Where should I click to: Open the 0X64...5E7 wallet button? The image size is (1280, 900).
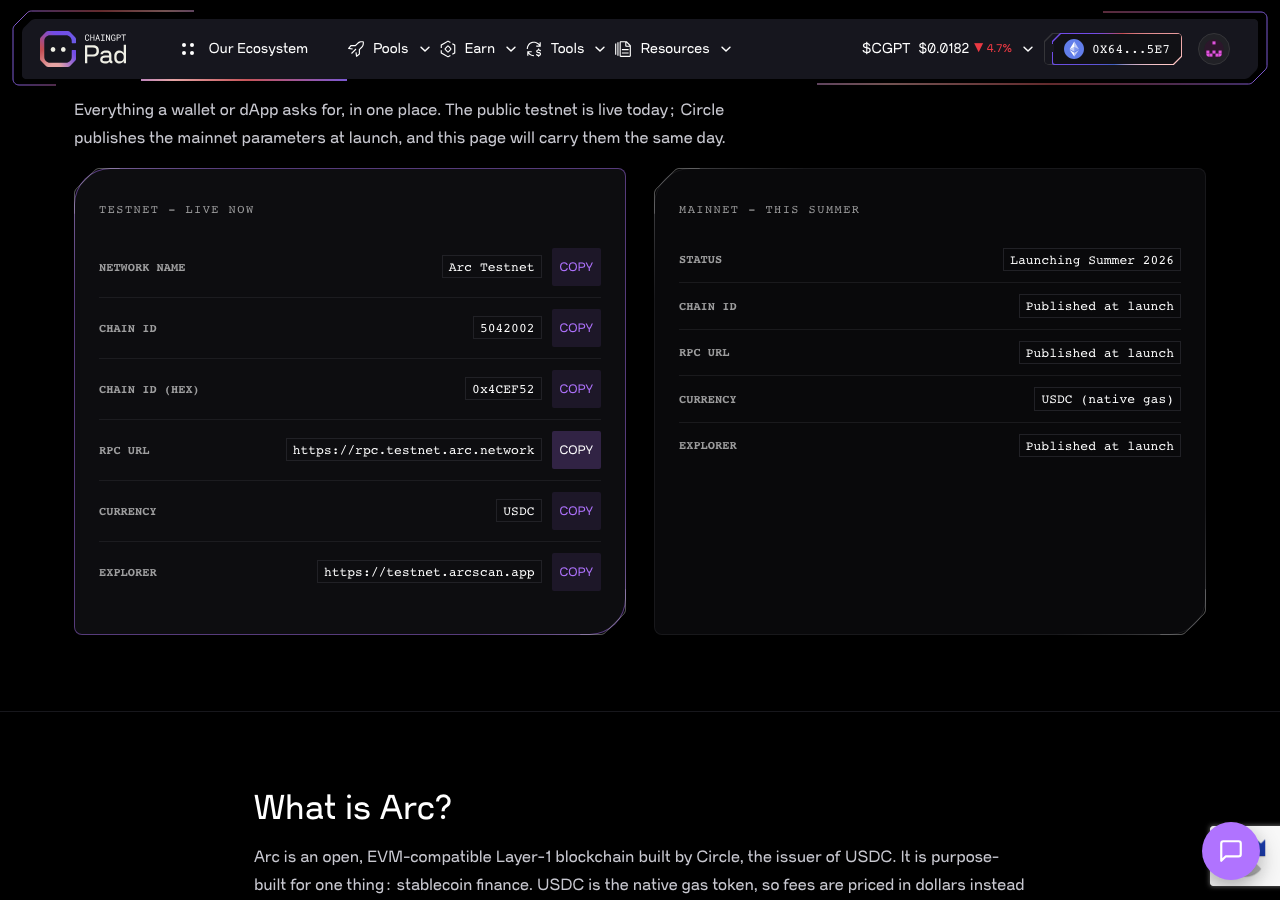(1116, 49)
